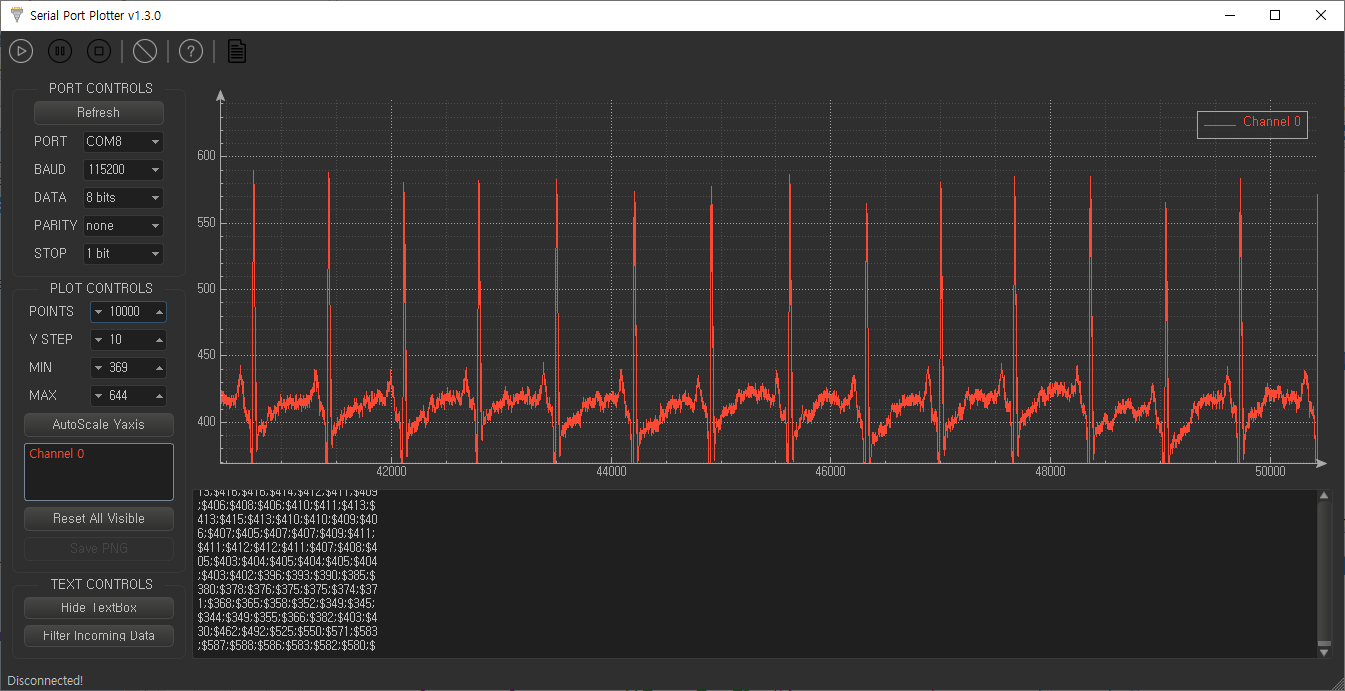Click the 450 label on the Y axis
1345x691 pixels.
(x=207, y=355)
